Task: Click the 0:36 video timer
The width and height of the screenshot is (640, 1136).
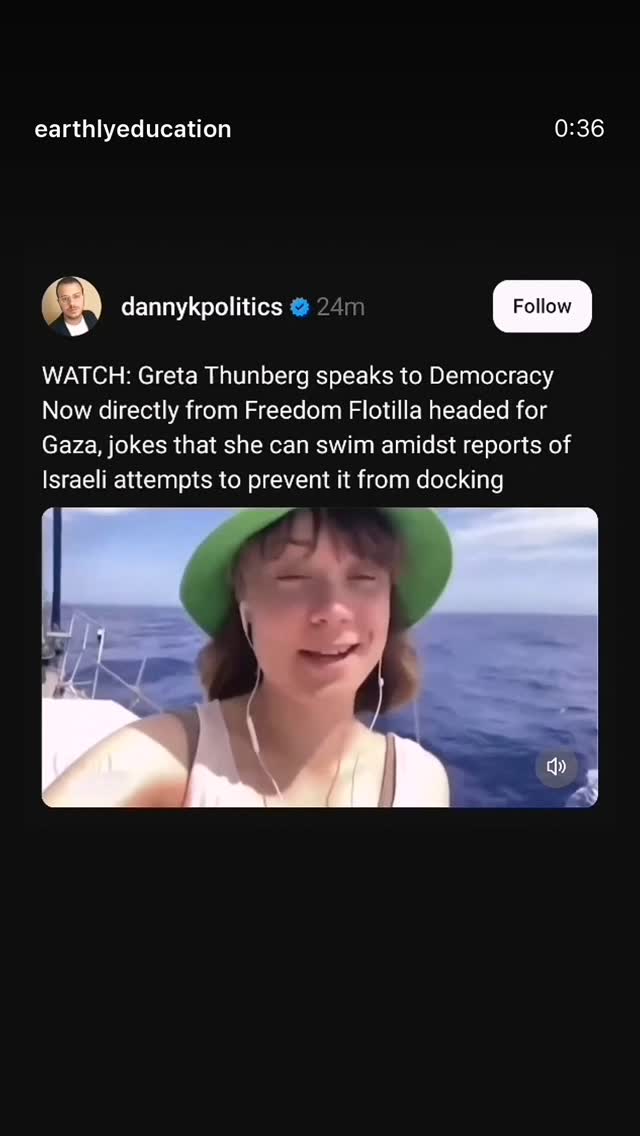Action: click(579, 128)
